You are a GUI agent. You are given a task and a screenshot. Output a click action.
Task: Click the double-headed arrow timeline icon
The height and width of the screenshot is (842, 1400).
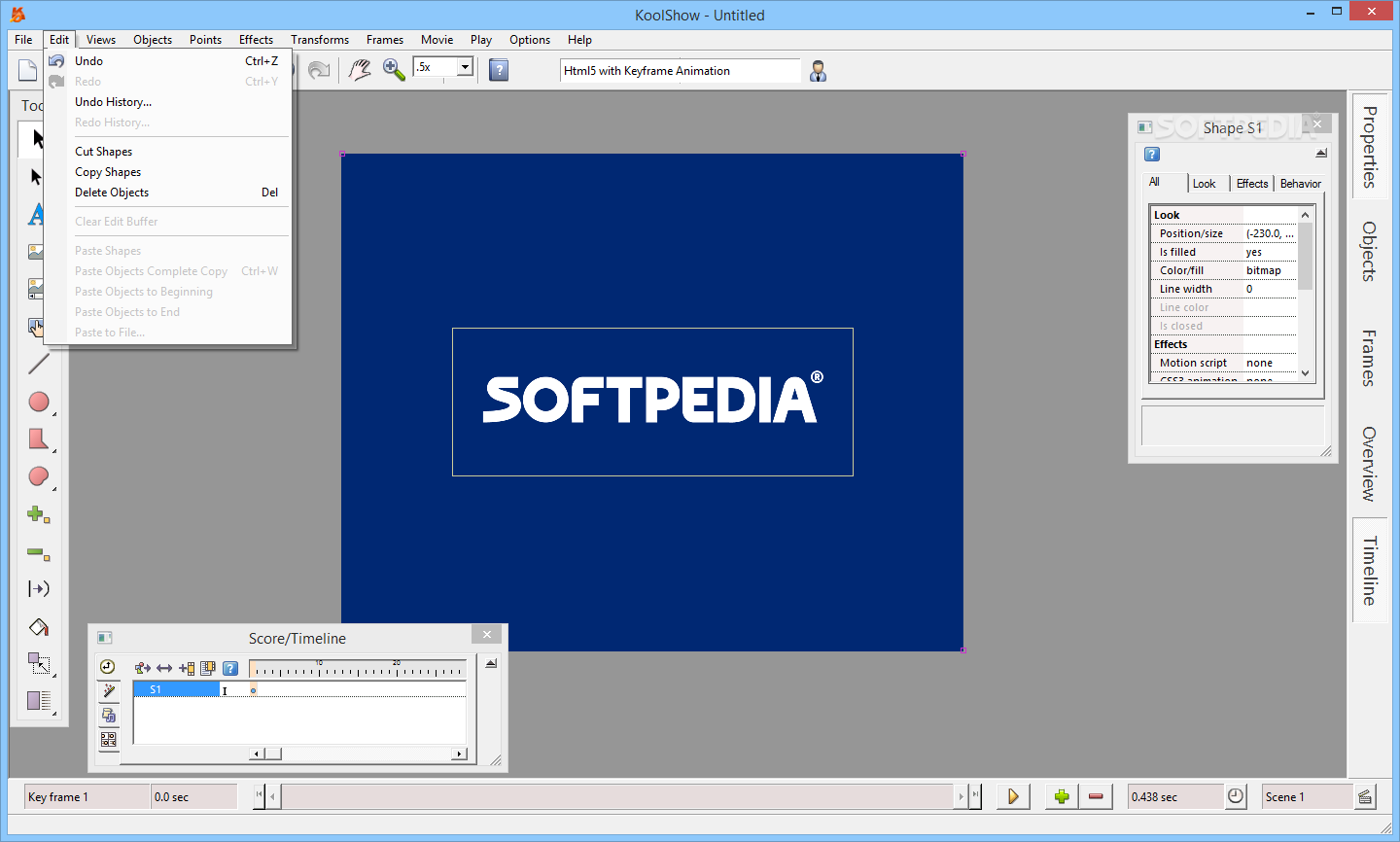point(164,668)
